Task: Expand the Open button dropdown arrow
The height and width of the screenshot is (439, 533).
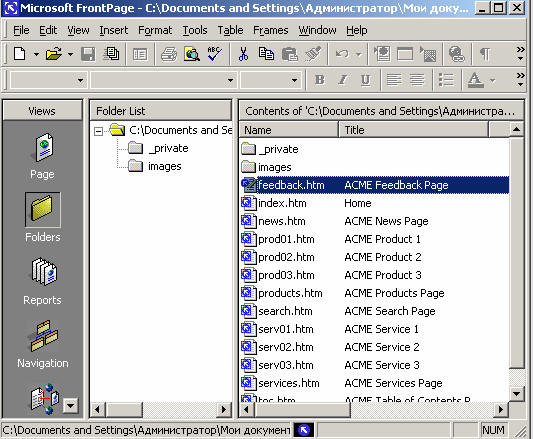Action: click(x=70, y=54)
